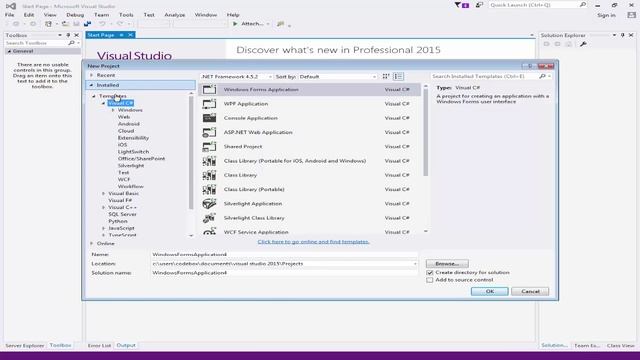
Task: Select the Cloud template category
Action: [126, 131]
